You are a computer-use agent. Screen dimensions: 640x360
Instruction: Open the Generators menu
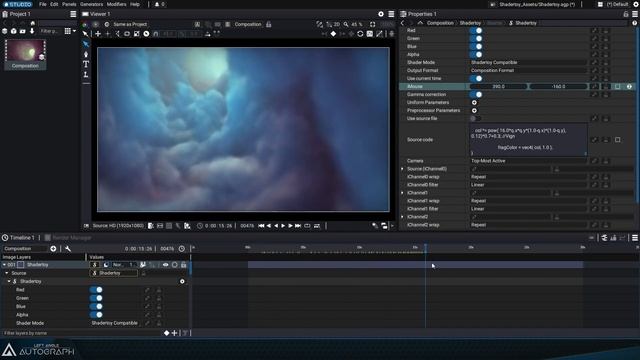click(91, 4)
